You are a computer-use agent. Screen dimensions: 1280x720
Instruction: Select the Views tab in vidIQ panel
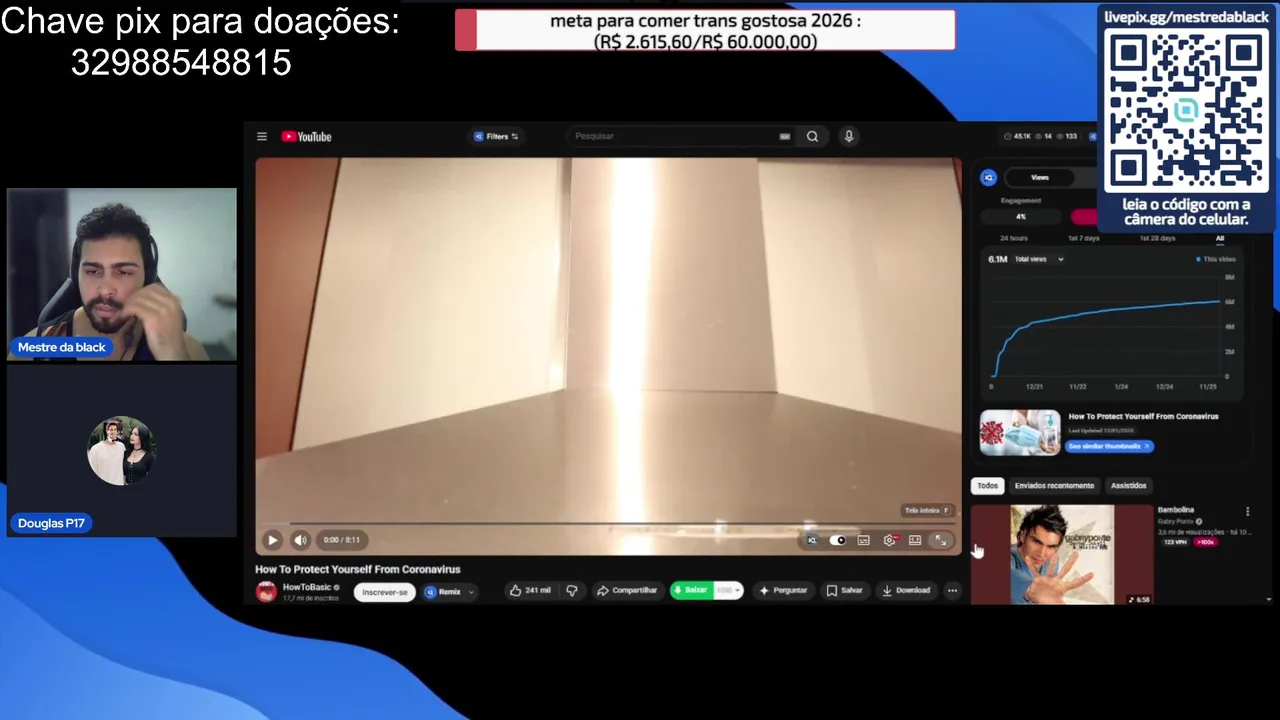pos(1040,177)
